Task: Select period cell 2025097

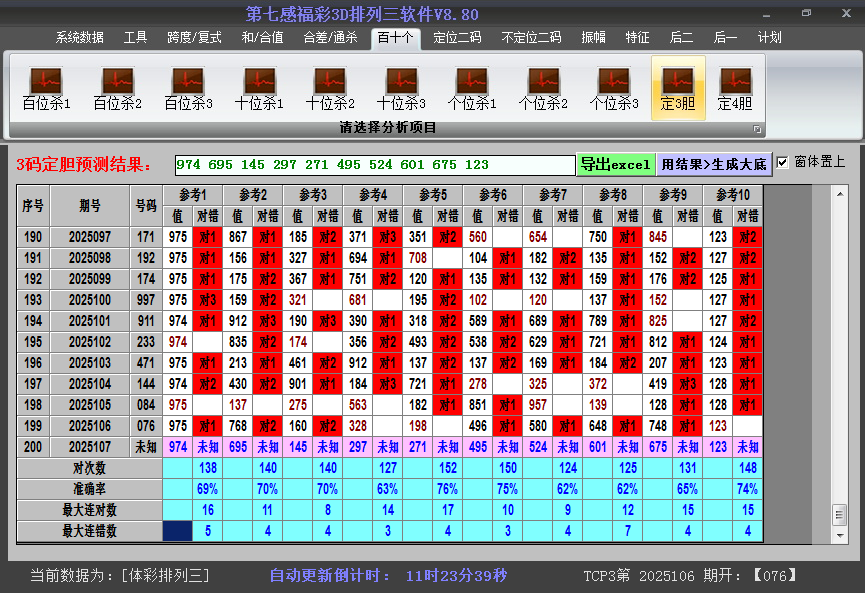Action: (x=90, y=237)
